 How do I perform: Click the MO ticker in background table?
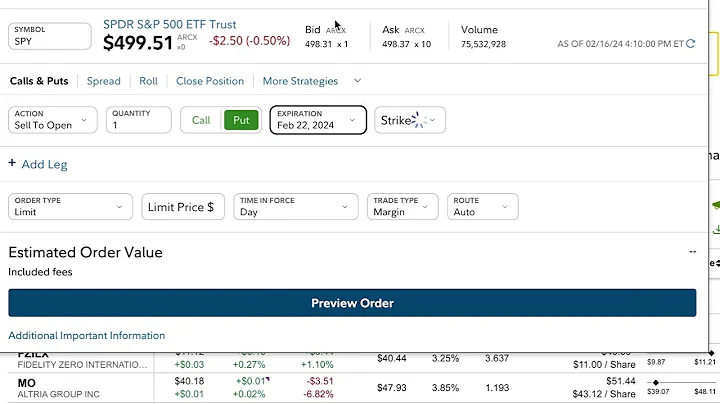27,383
